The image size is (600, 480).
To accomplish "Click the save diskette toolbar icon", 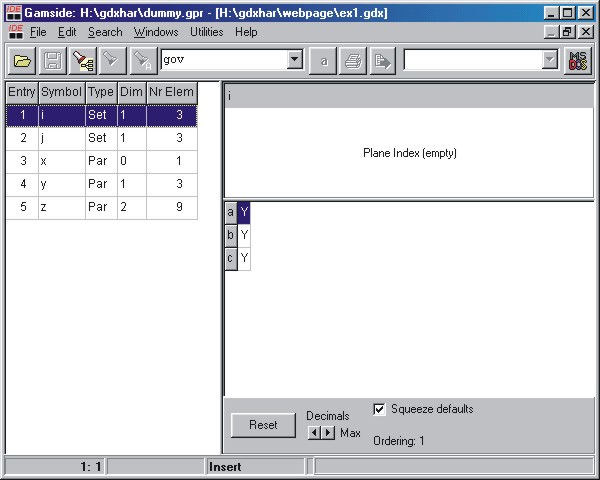I will [x=52, y=62].
